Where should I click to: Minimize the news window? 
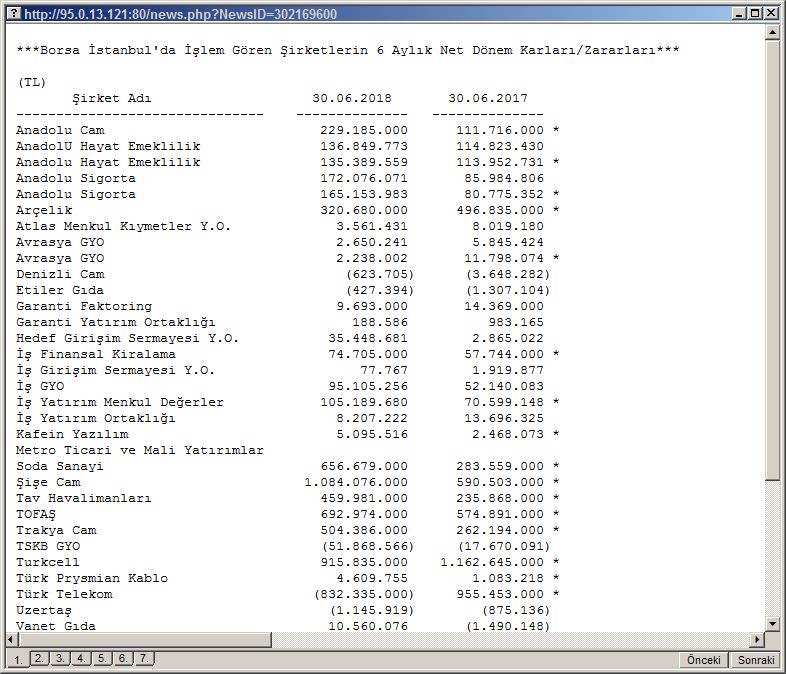click(x=739, y=14)
